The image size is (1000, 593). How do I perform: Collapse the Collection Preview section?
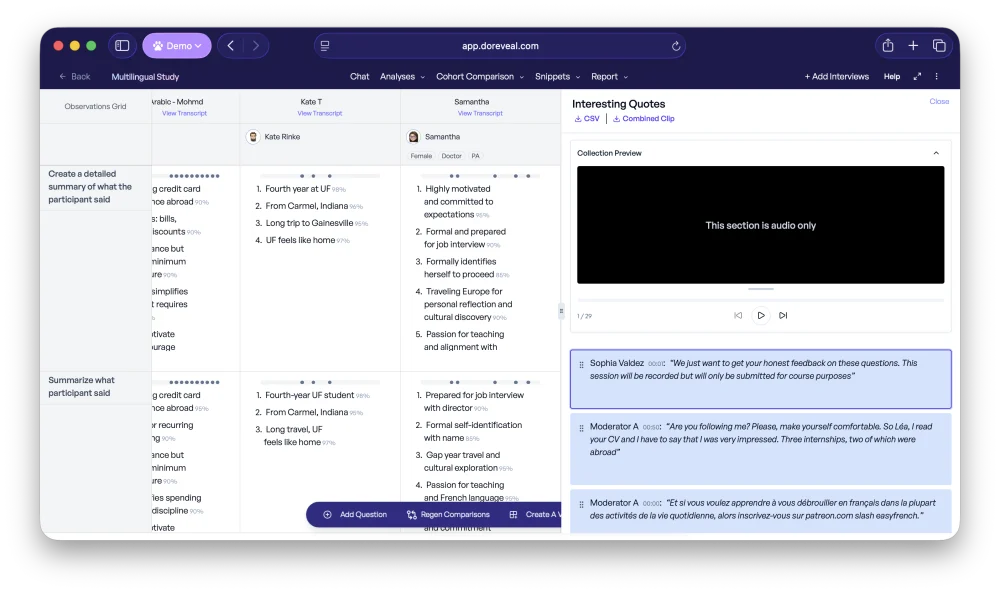[x=936, y=153]
